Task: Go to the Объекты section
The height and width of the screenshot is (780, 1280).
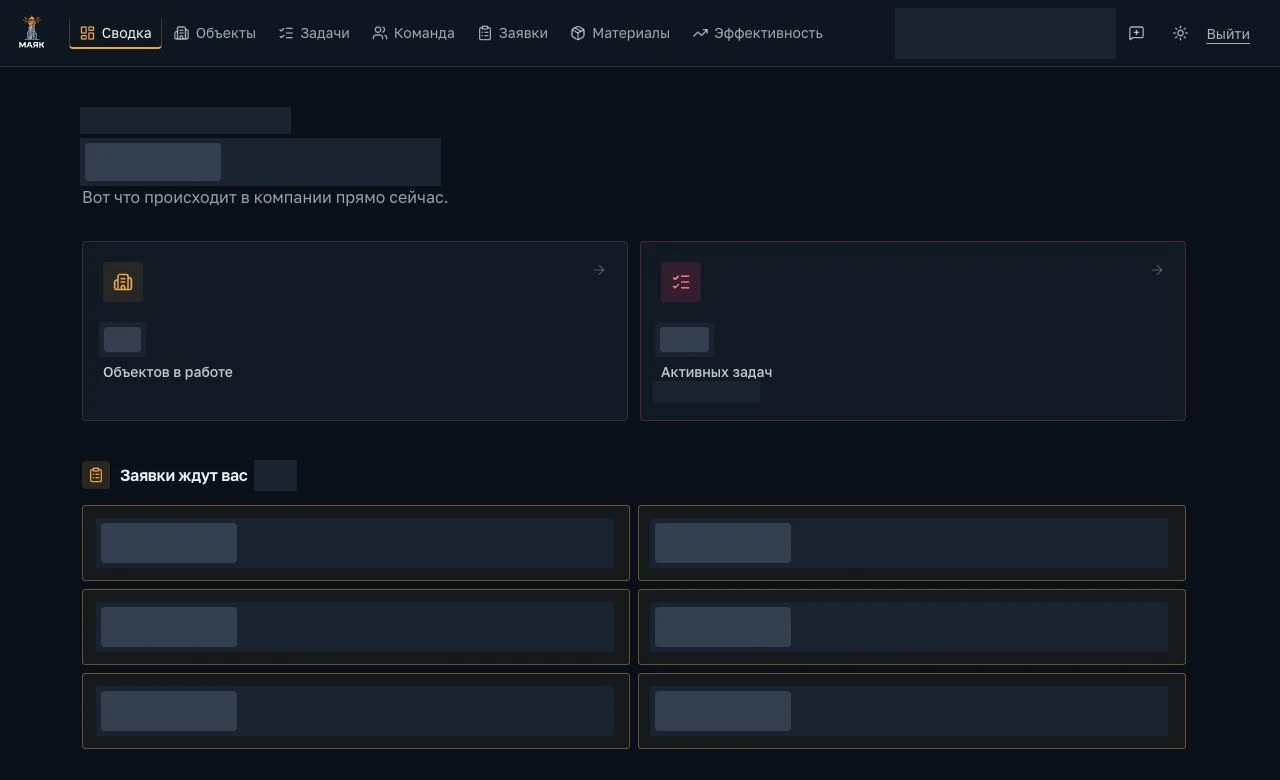Action: tap(215, 33)
